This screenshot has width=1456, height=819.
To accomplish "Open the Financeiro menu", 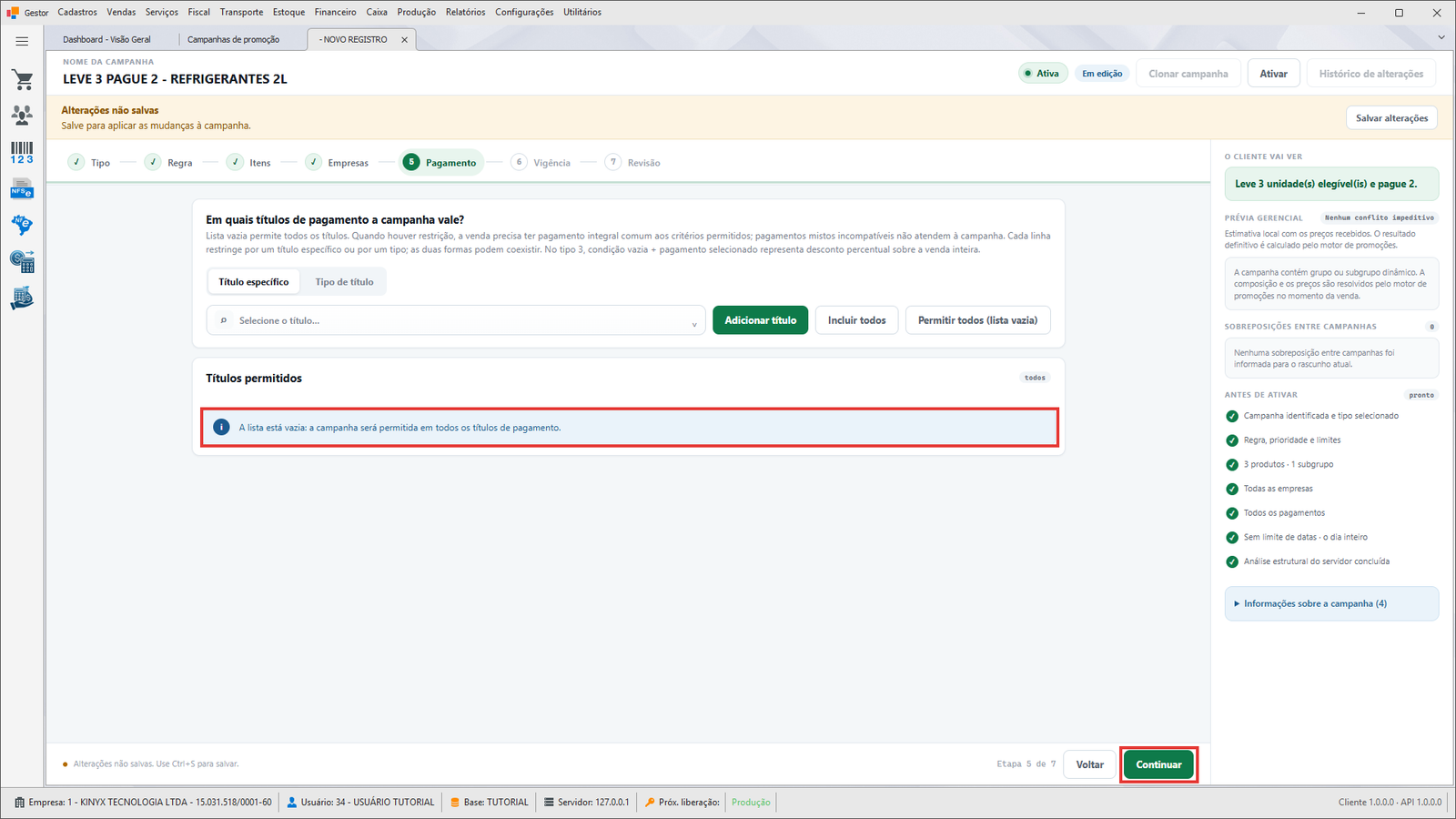I will point(336,12).
